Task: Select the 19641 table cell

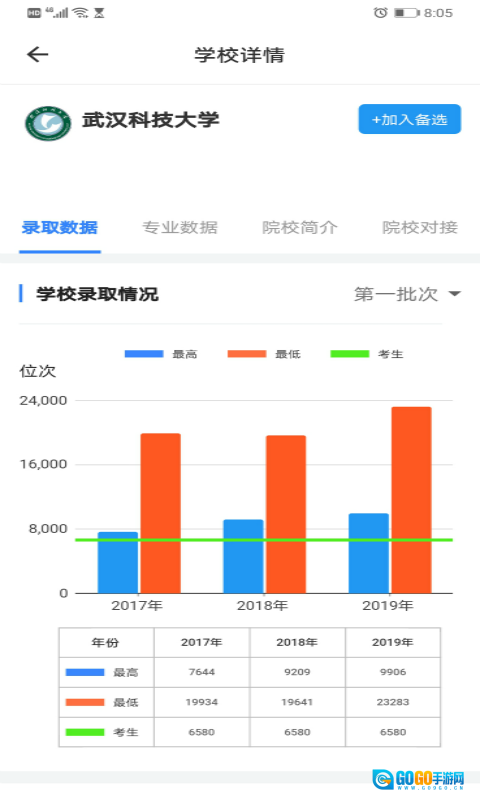Action: pyautogui.click(x=297, y=703)
